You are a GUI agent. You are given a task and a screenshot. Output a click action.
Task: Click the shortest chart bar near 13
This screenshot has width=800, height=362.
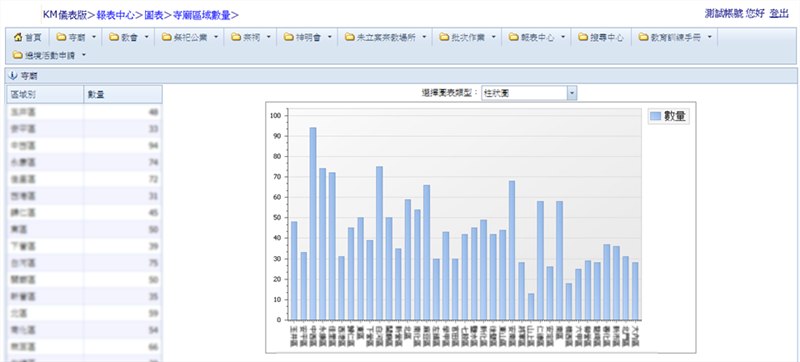531,307
